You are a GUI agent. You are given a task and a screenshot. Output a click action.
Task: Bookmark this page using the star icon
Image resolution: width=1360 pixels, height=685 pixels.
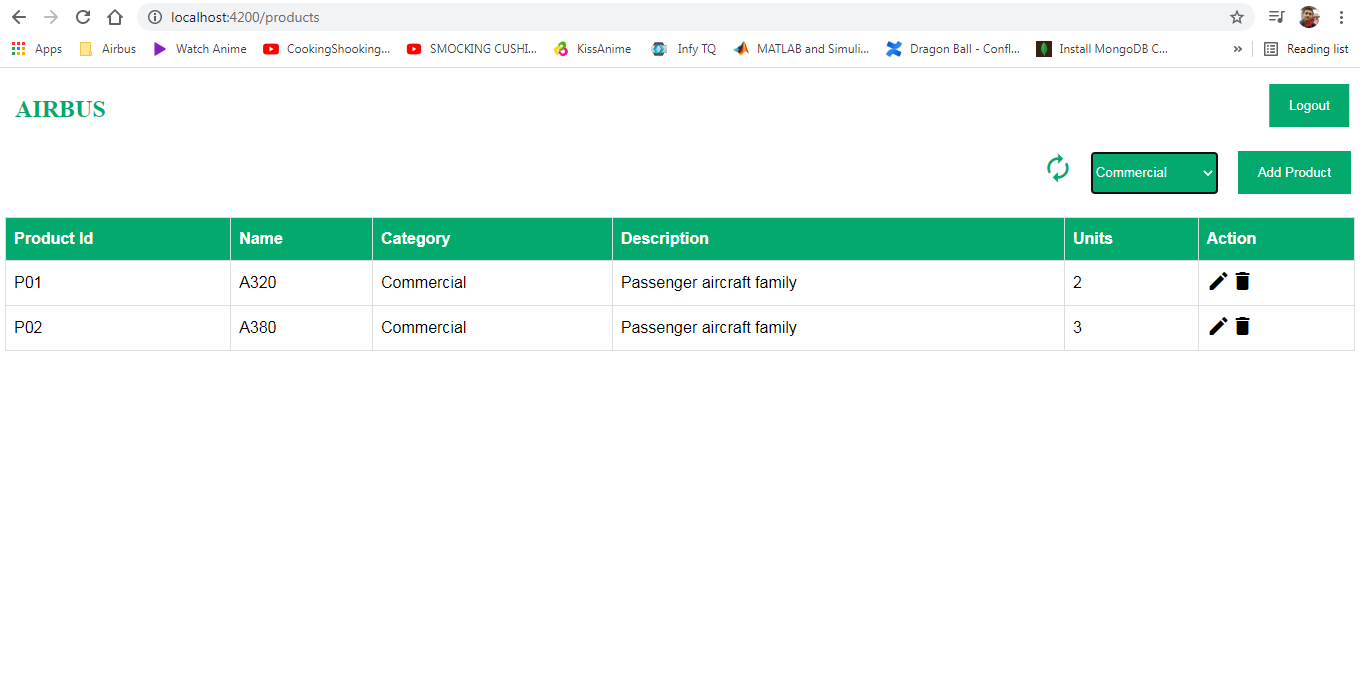click(1237, 17)
